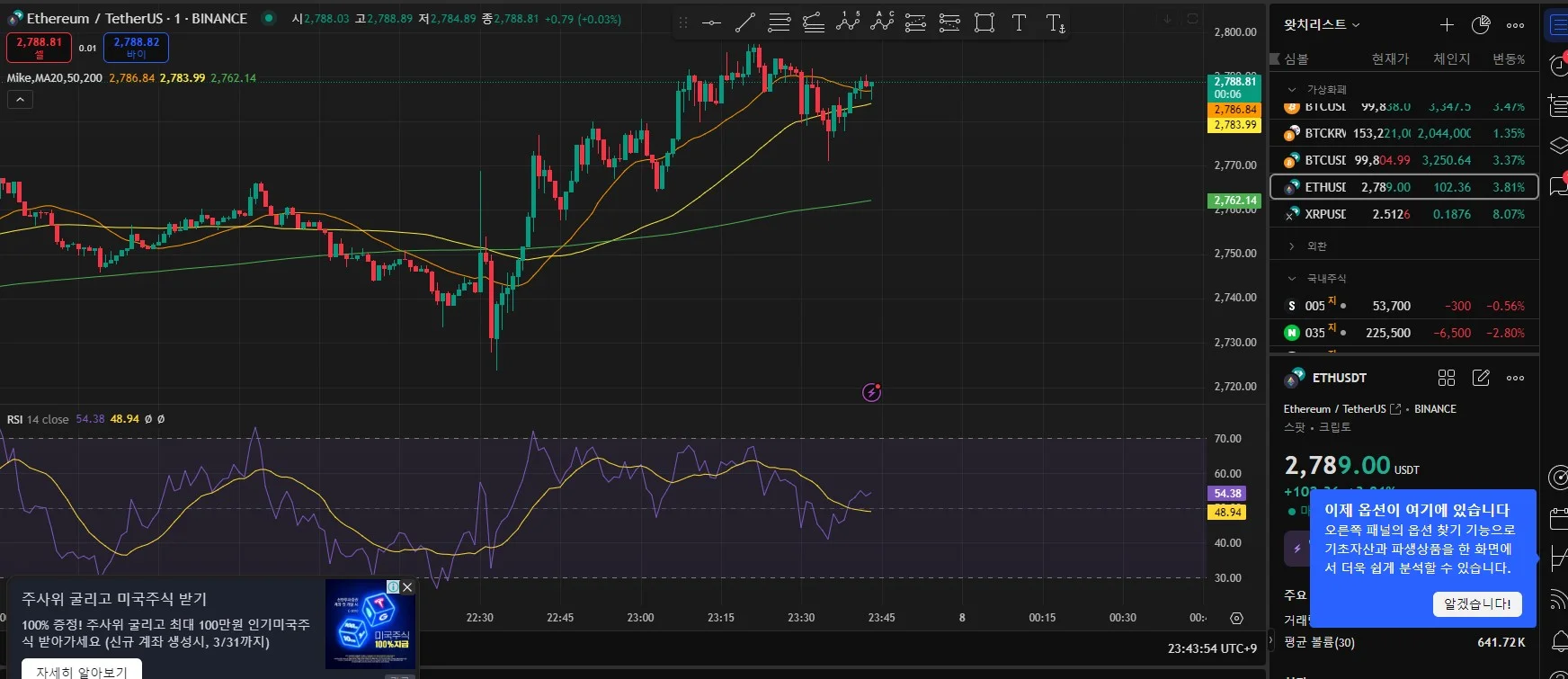This screenshot has width=1568, height=679.
Task: Click the RSI 54.38 value label
Action: tap(1226, 494)
